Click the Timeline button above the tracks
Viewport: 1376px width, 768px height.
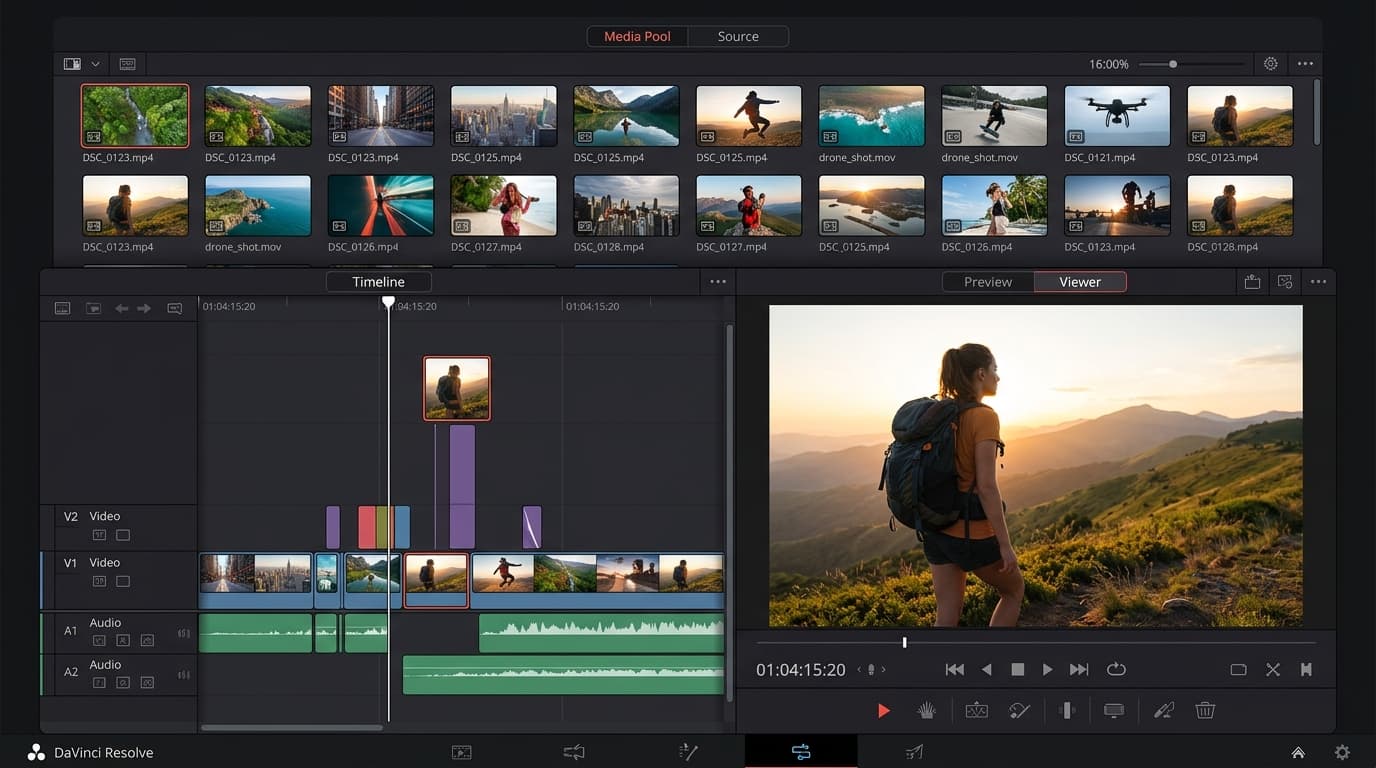pyautogui.click(x=378, y=282)
